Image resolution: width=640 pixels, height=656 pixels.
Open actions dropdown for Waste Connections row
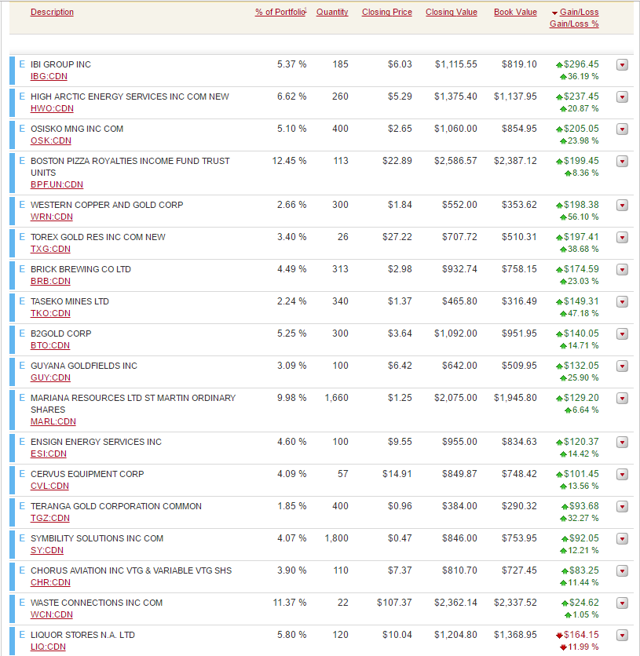coord(622,604)
